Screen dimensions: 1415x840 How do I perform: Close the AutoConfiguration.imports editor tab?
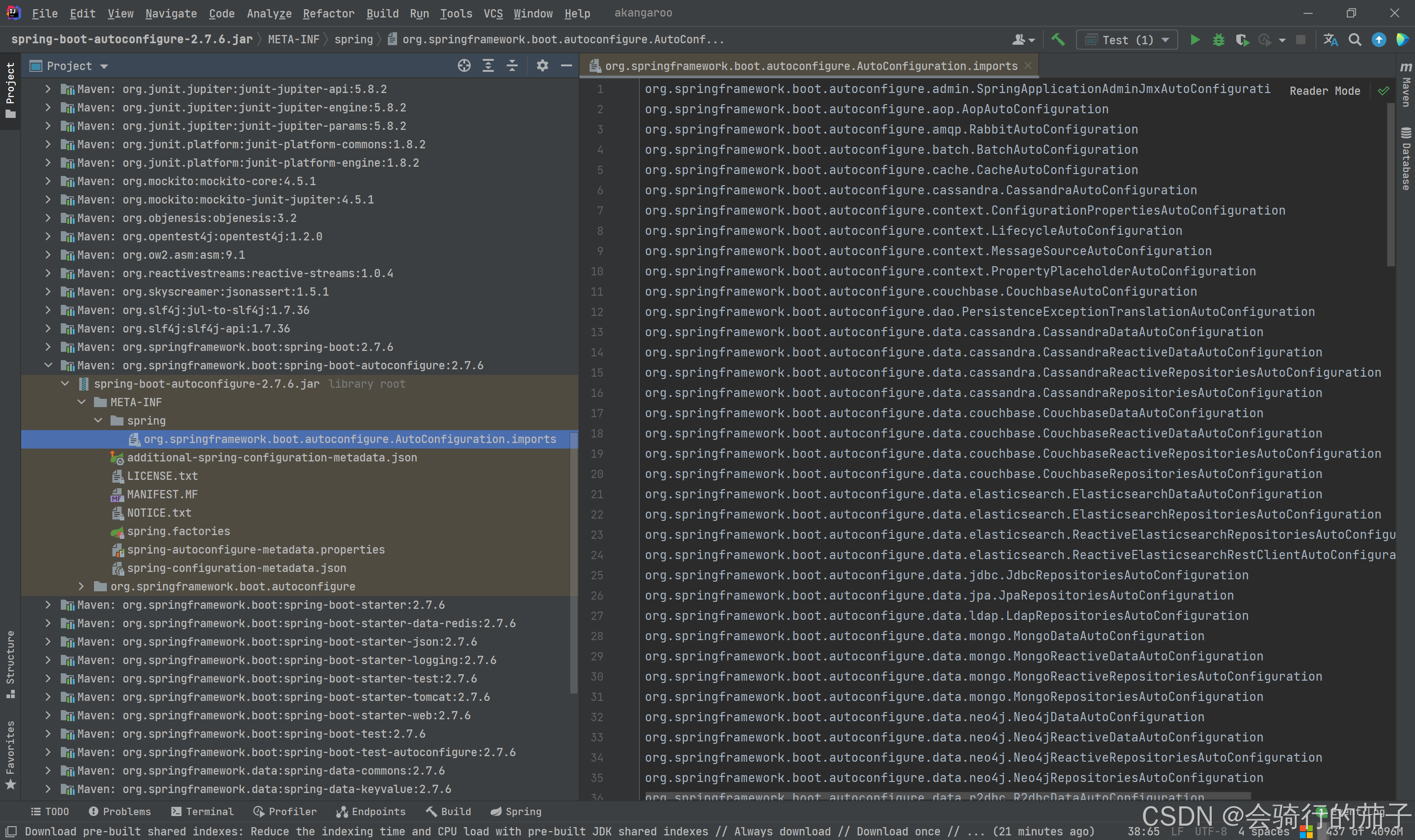1028,66
